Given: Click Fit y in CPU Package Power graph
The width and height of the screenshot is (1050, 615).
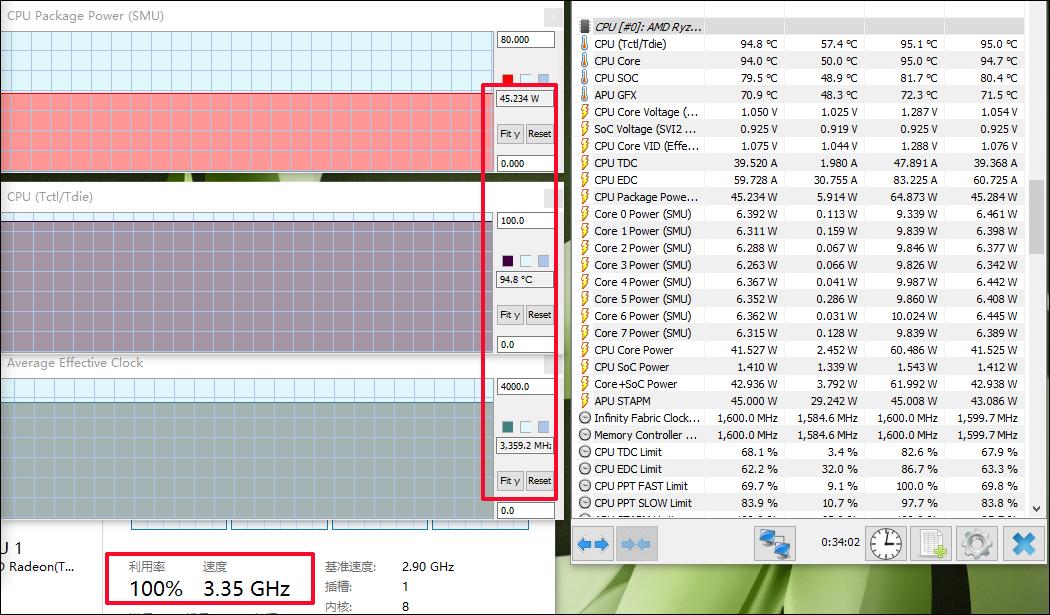Looking at the screenshot, I should [x=510, y=133].
